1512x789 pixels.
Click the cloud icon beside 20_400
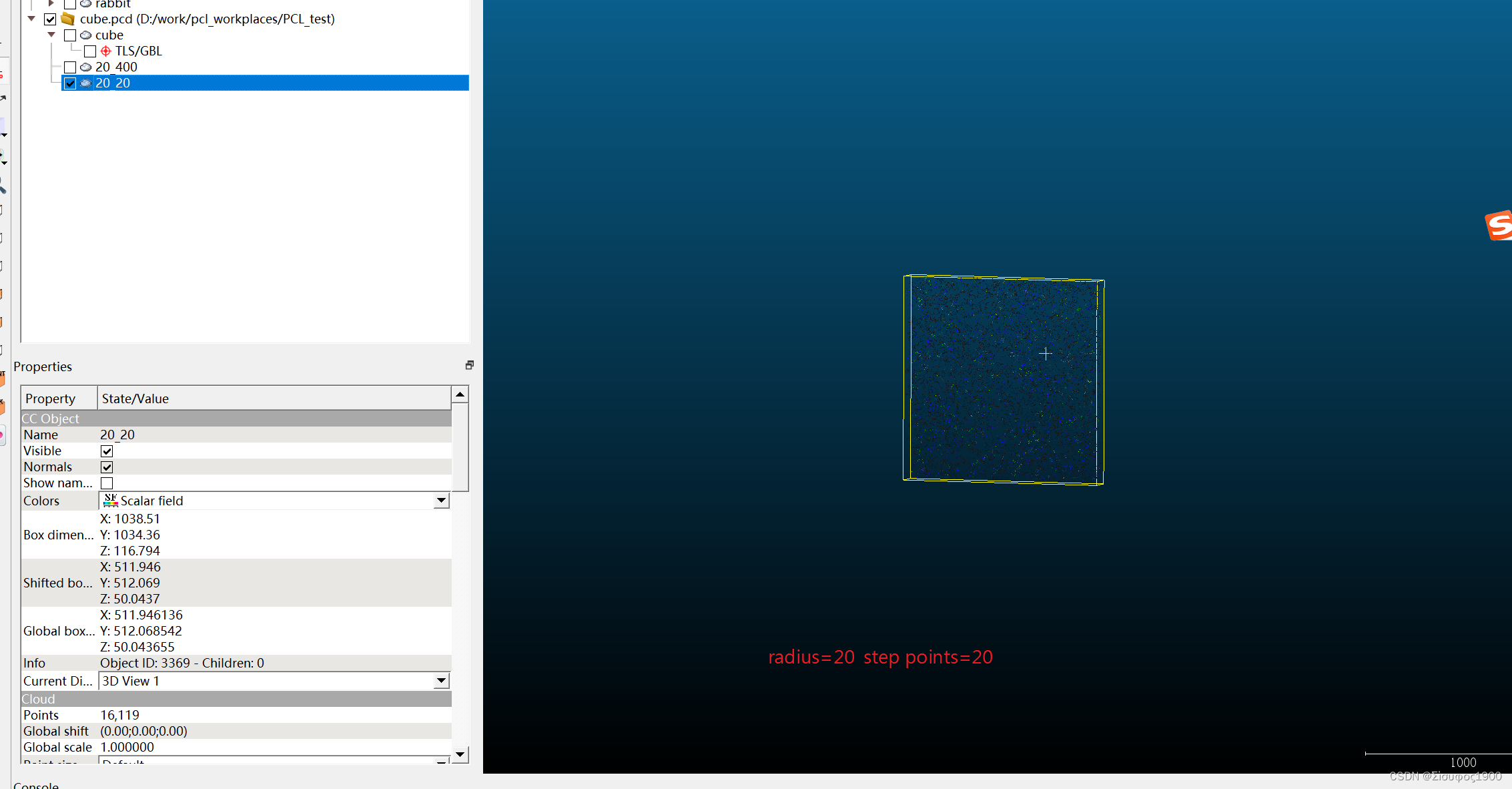(x=85, y=67)
